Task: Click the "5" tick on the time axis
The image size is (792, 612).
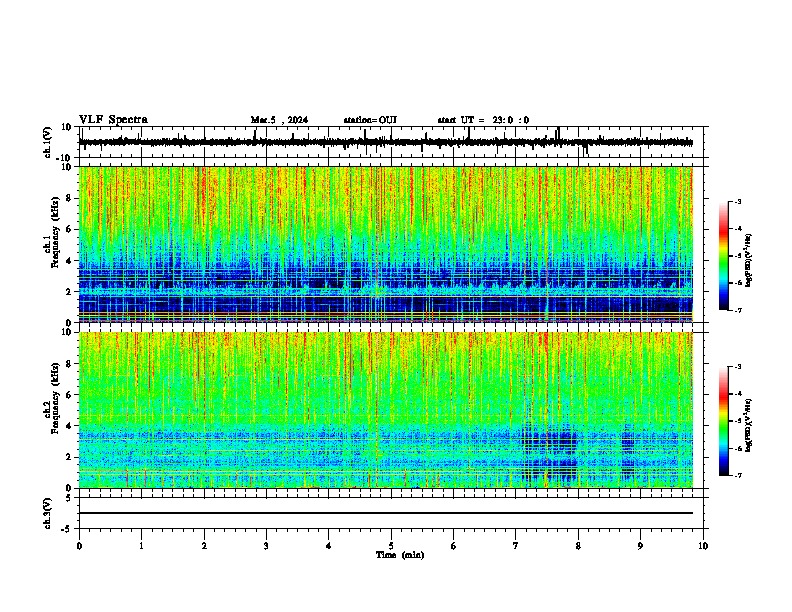Action: 391,546
